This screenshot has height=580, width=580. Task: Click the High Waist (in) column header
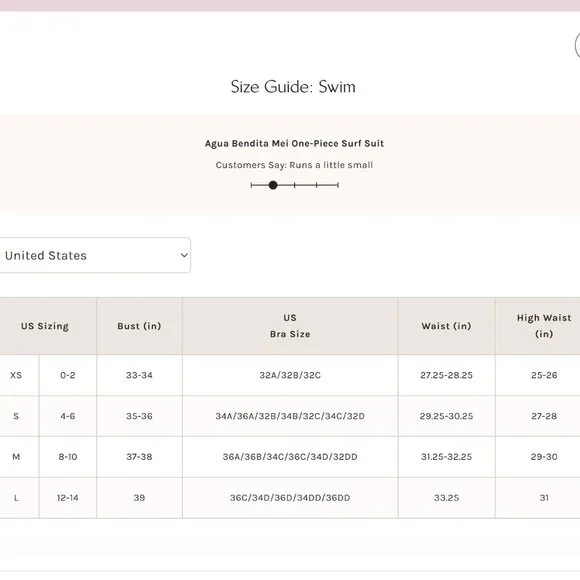(544, 326)
